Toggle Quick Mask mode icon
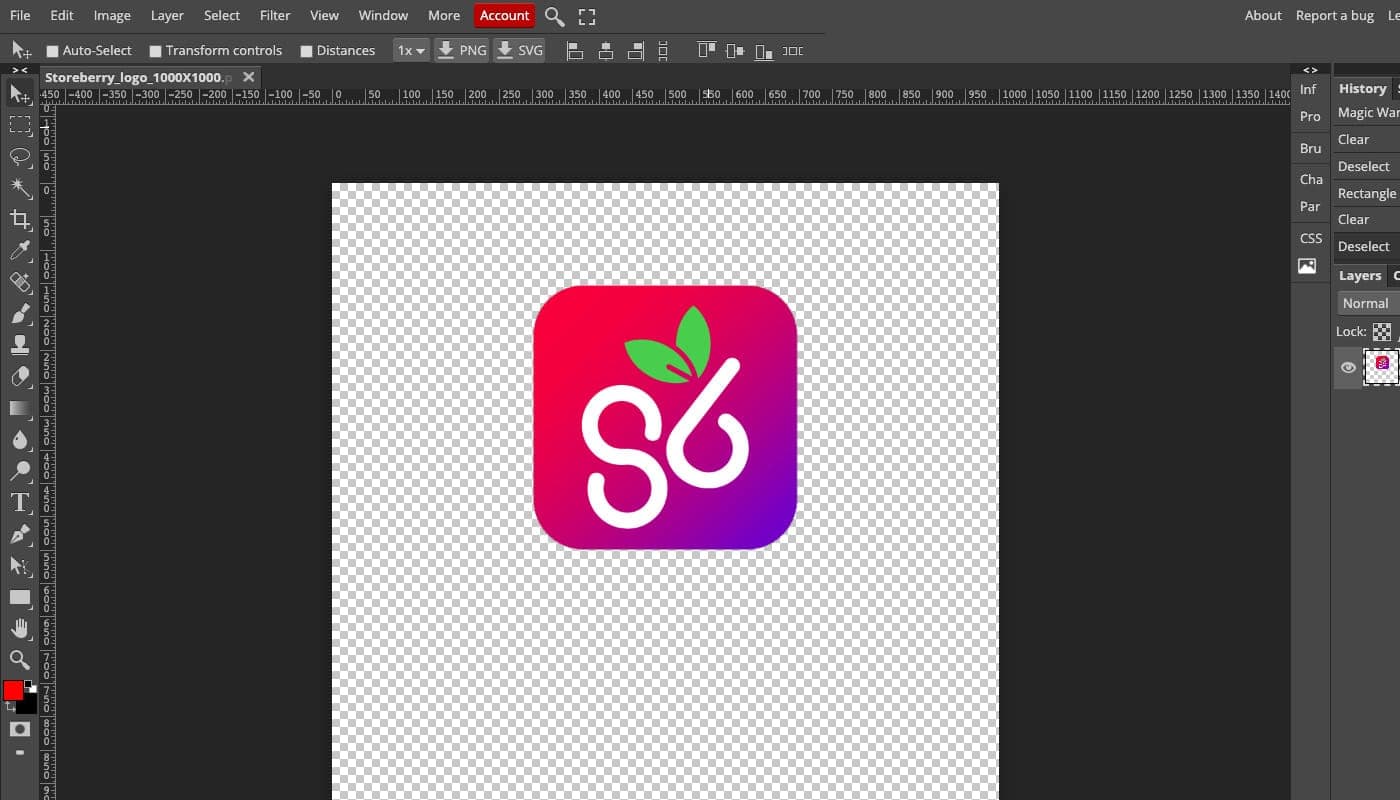This screenshot has height=800, width=1400. click(x=19, y=729)
